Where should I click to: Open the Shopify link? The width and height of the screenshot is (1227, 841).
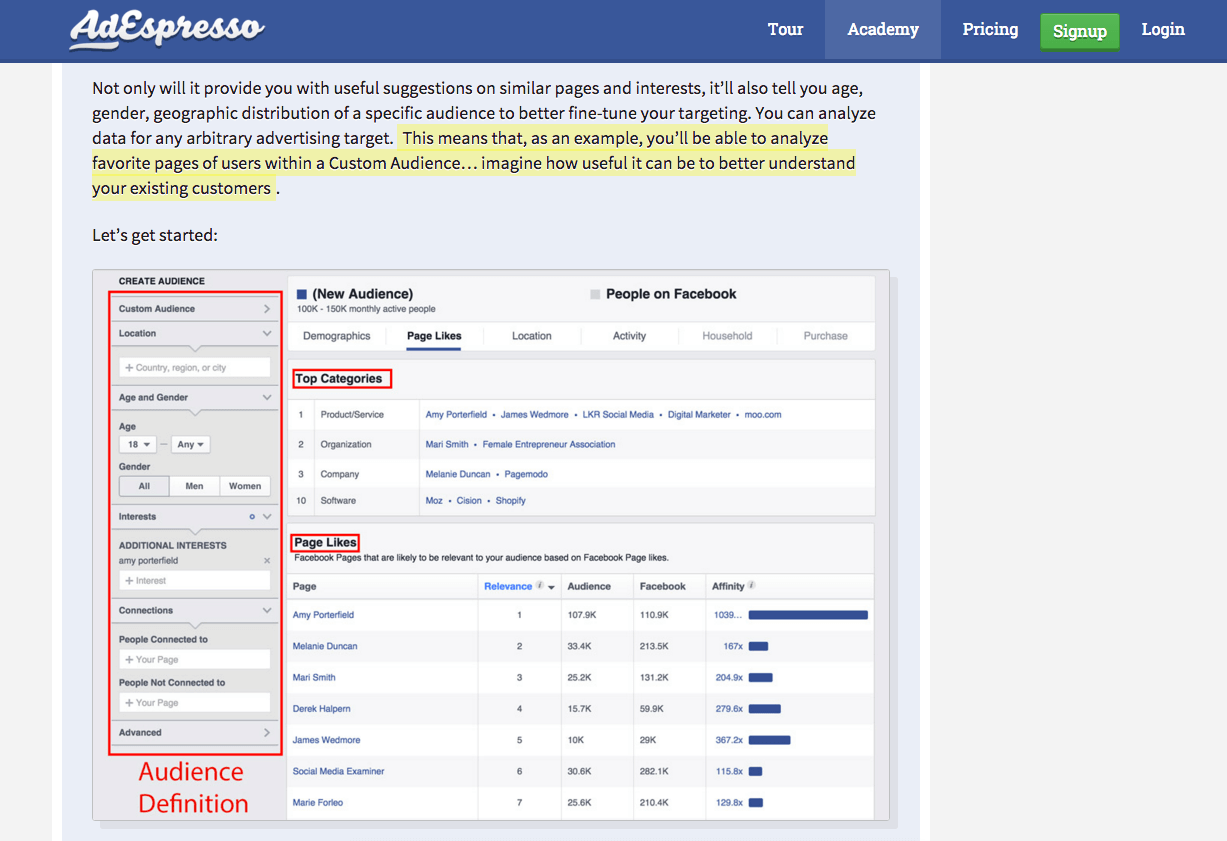pos(511,501)
